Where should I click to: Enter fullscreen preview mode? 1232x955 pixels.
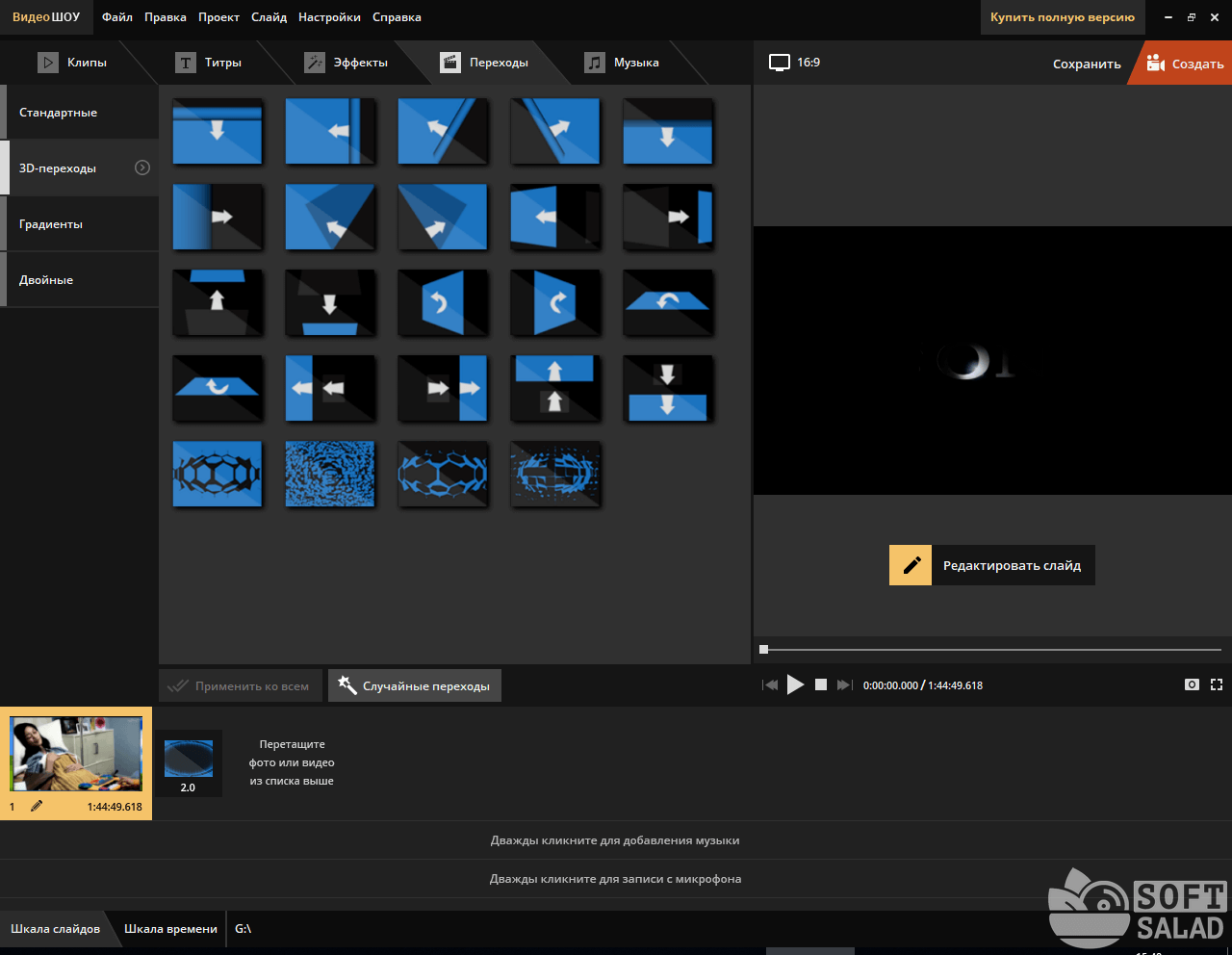(1217, 684)
